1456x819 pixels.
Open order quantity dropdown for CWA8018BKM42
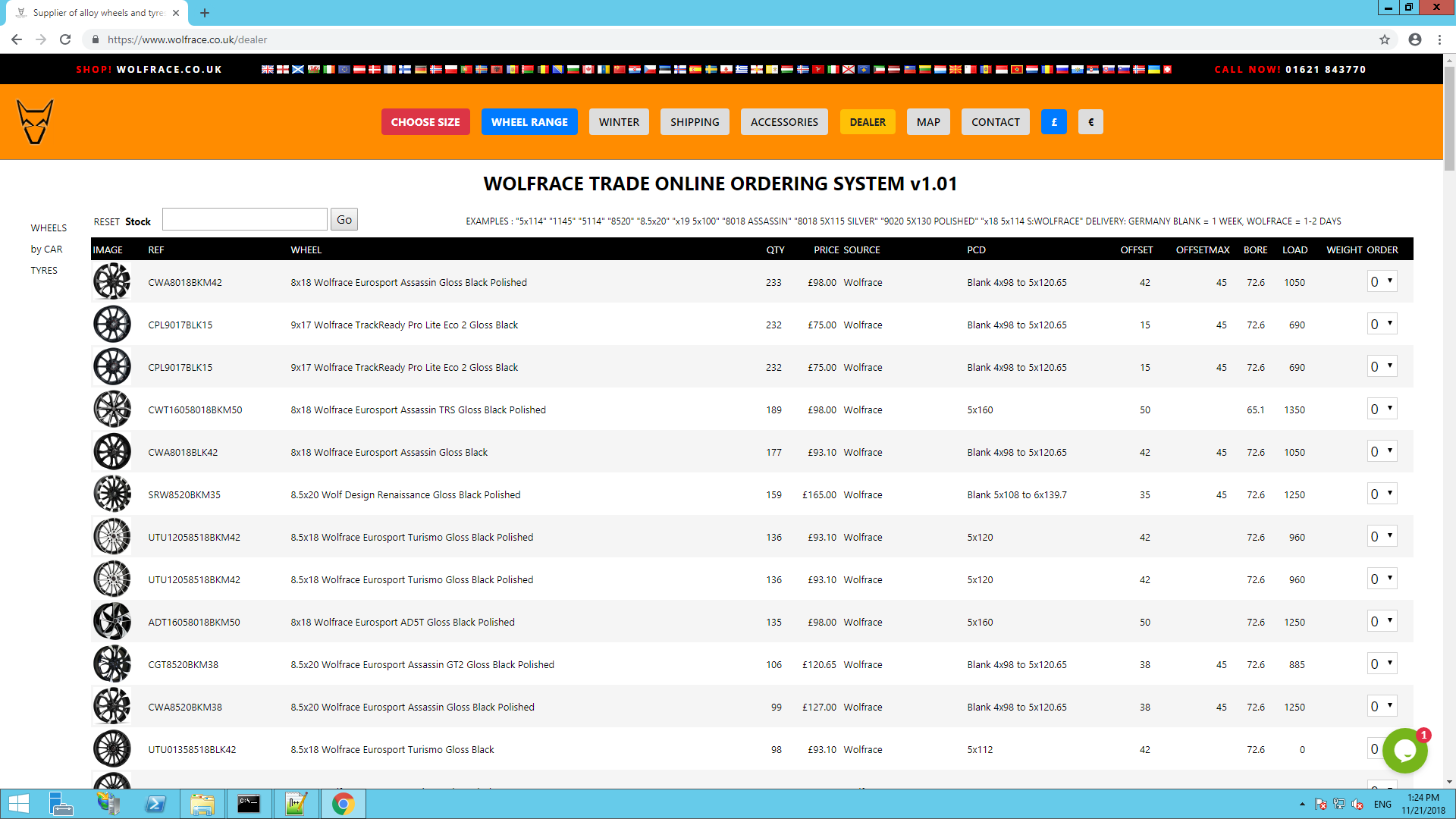click(1382, 281)
